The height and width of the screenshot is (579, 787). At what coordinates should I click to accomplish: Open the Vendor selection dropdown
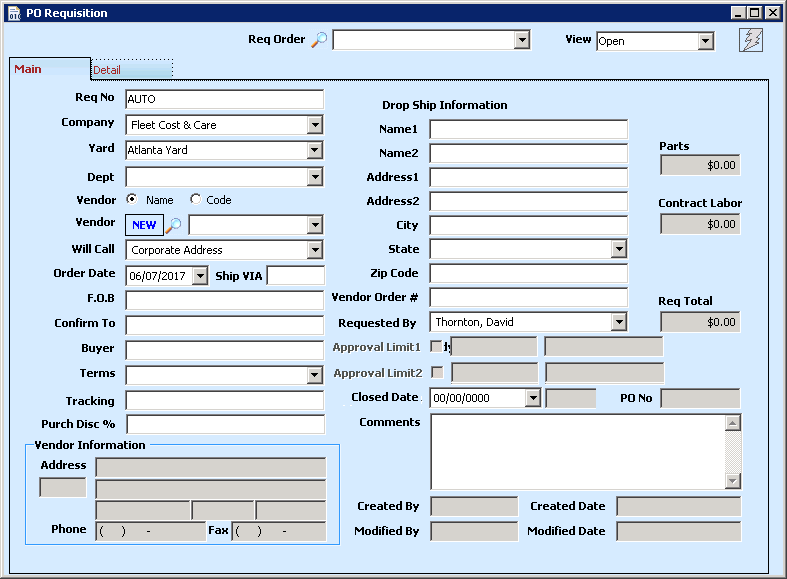[x=315, y=225]
